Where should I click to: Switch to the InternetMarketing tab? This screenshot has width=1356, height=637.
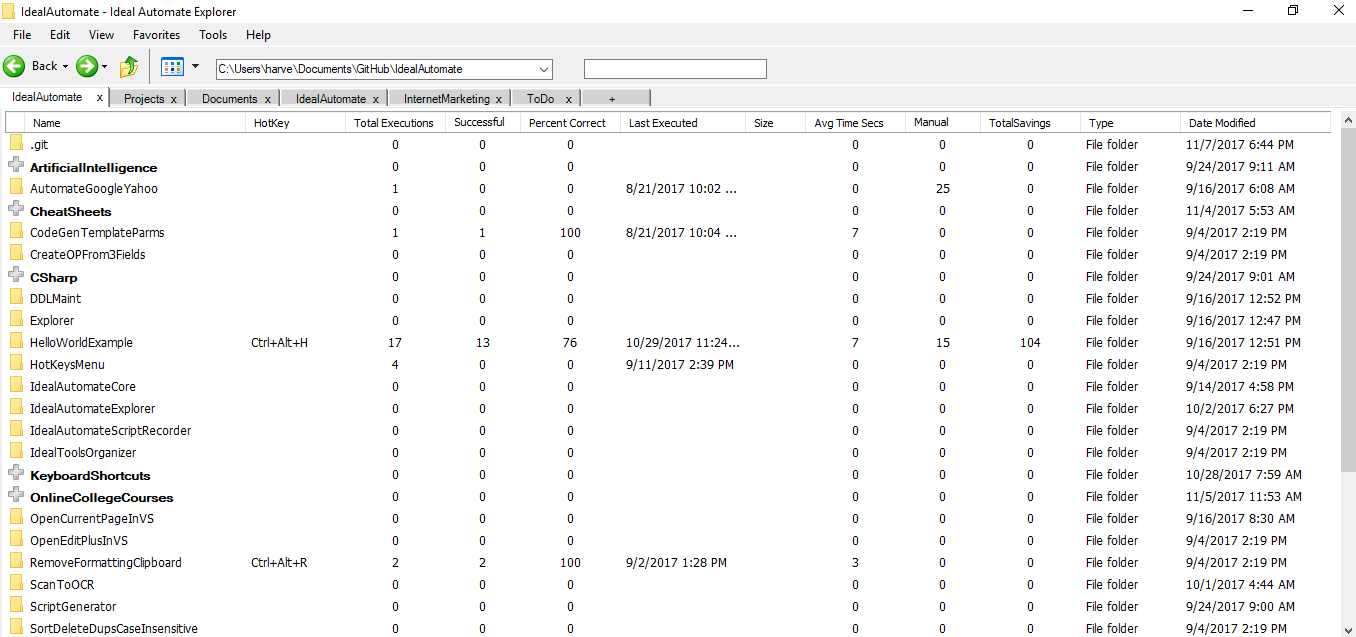coord(447,99)
